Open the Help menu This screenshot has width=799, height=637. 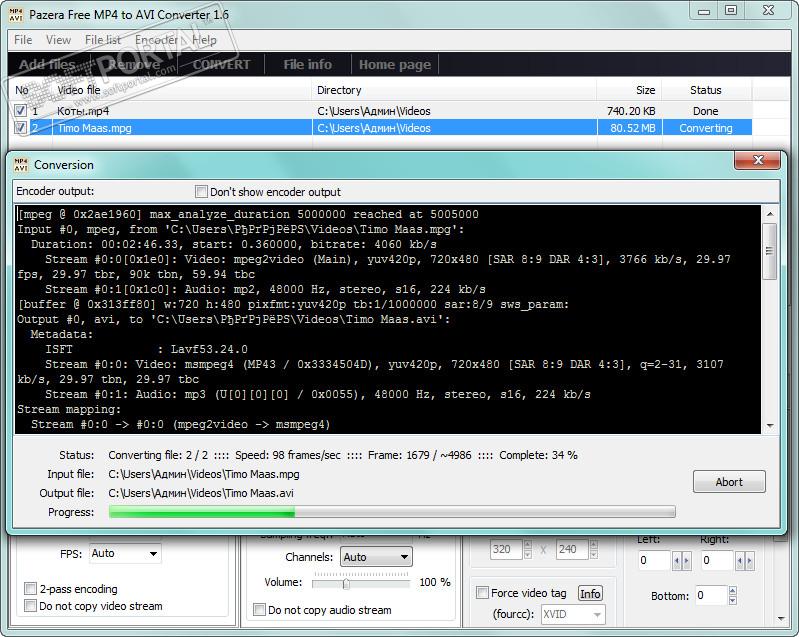pos(204,40)
